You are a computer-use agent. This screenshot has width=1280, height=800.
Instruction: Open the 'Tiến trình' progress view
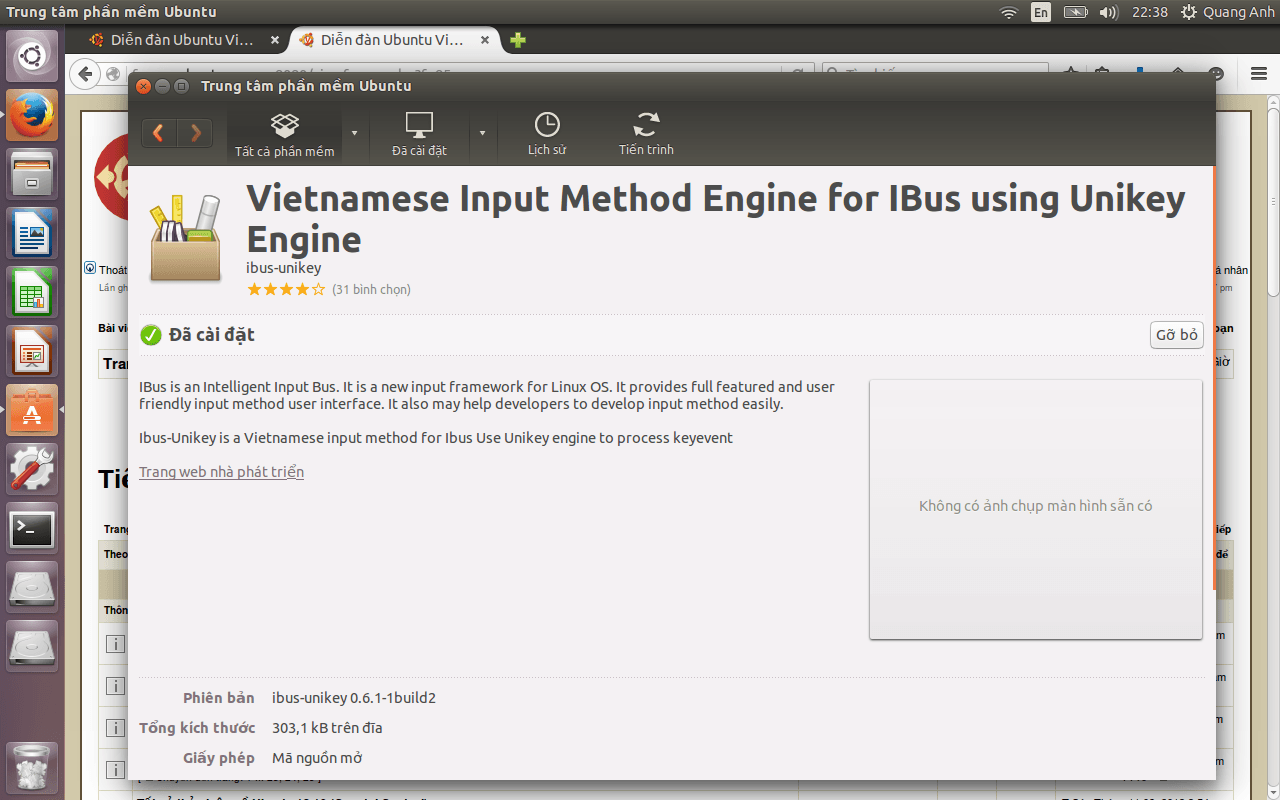click(646, 135)
